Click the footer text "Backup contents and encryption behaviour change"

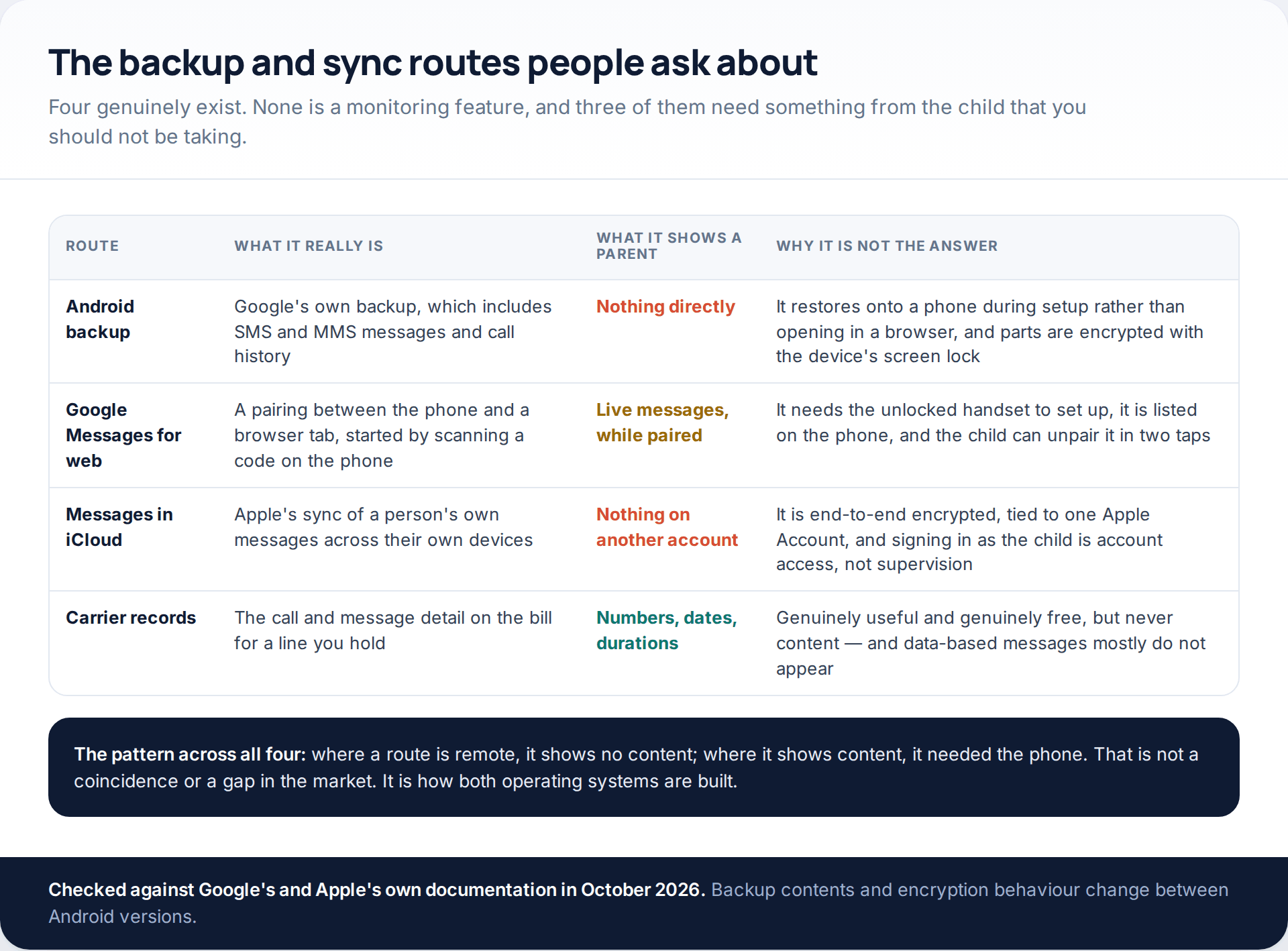638,903
